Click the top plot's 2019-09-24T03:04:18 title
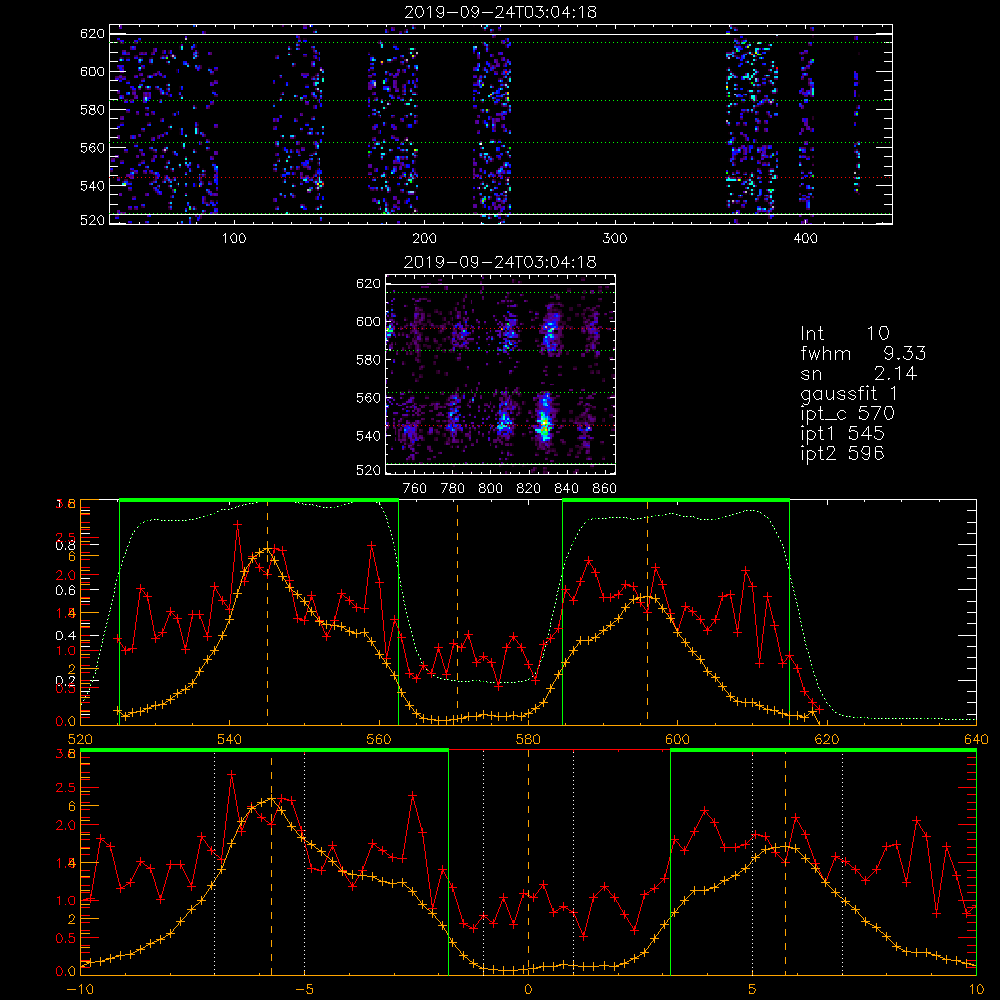The width and height of the screenshot is (1000, 1000). pos(501,12)
